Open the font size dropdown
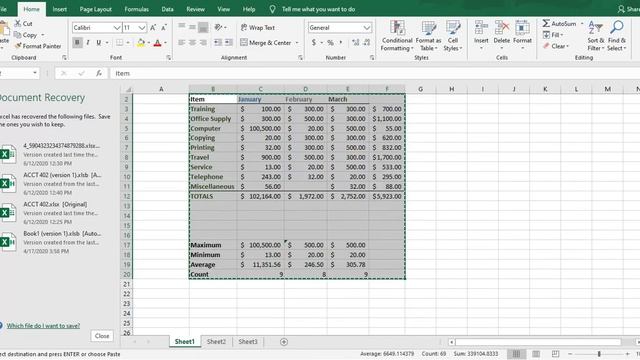 [142, 28]
